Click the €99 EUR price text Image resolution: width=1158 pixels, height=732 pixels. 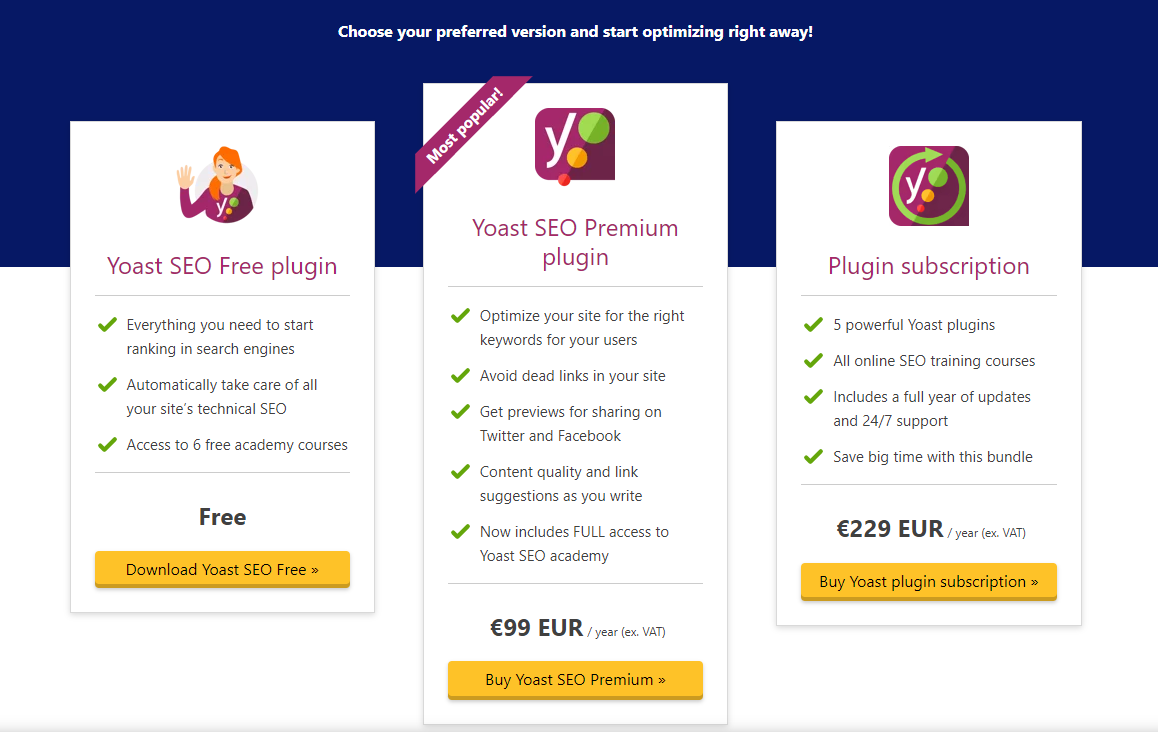536,628
